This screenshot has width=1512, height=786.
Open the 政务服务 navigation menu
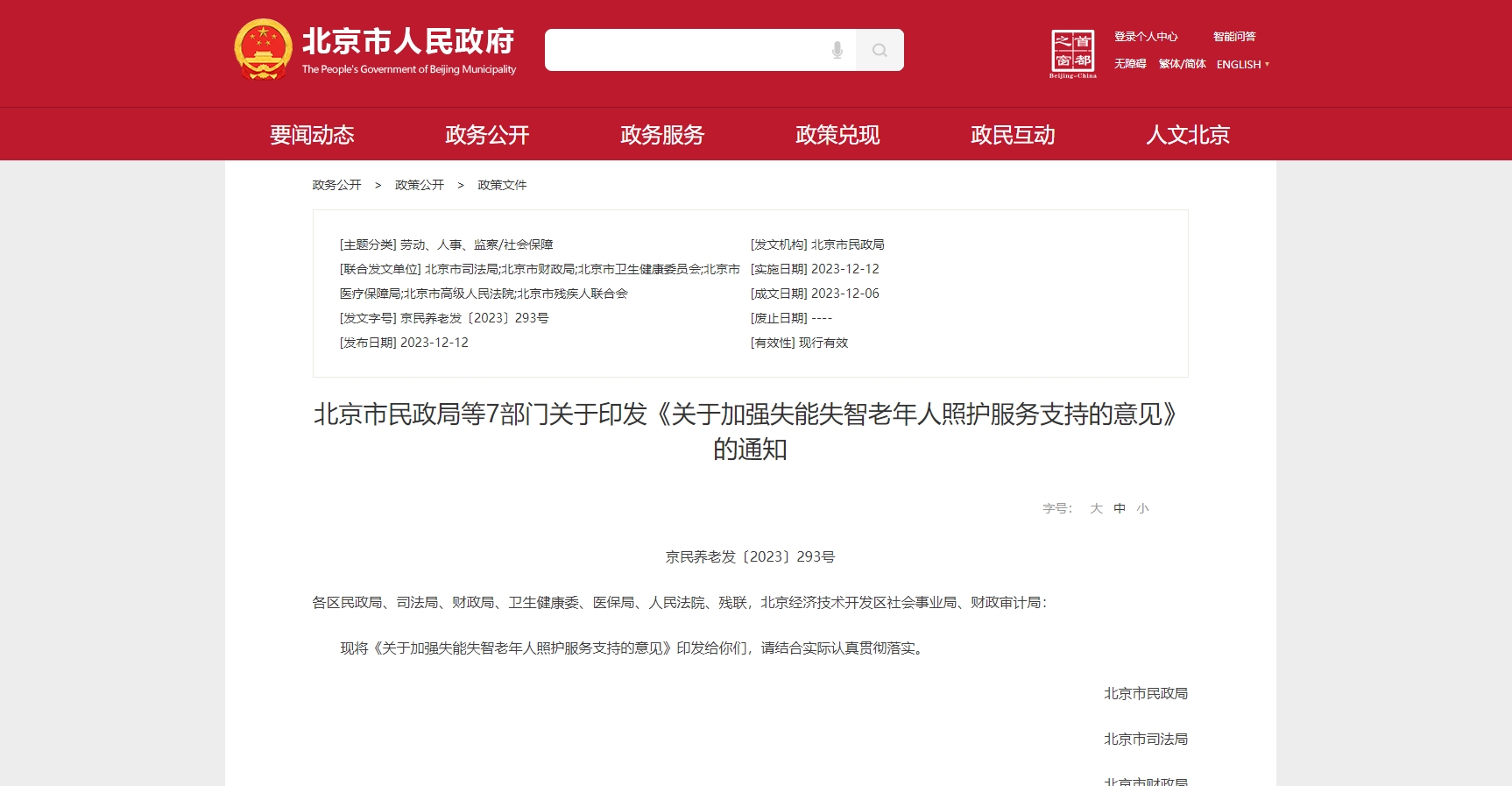(x=662, y=135)
